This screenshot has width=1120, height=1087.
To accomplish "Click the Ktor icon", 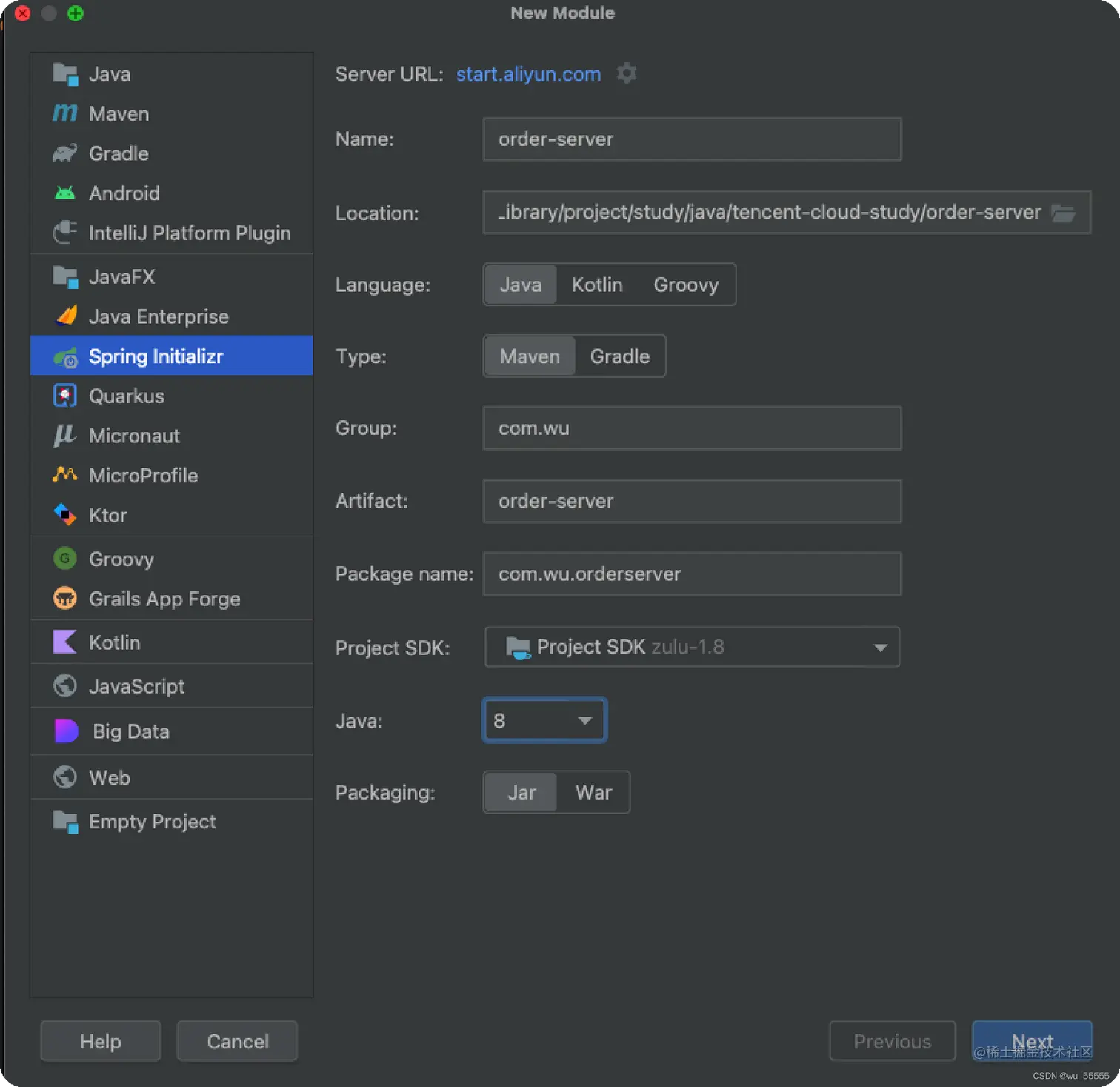I will point(65,515).
